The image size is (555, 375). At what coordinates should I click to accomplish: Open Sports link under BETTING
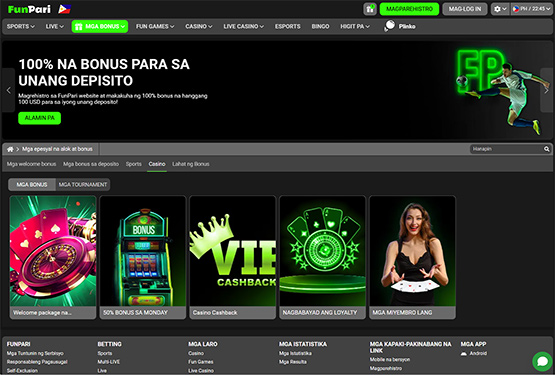[105, 353]
